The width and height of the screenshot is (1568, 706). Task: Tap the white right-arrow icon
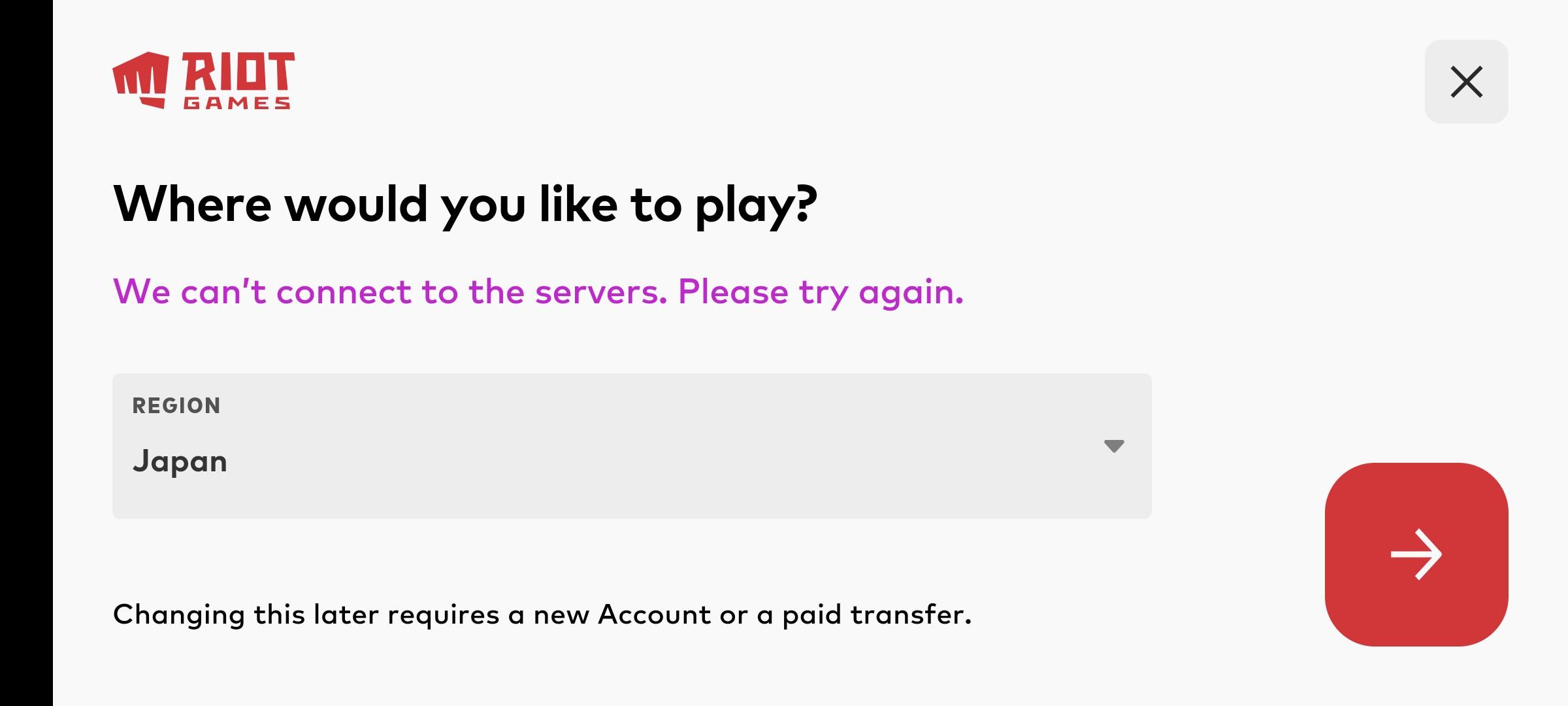(x=1416, y=554)
